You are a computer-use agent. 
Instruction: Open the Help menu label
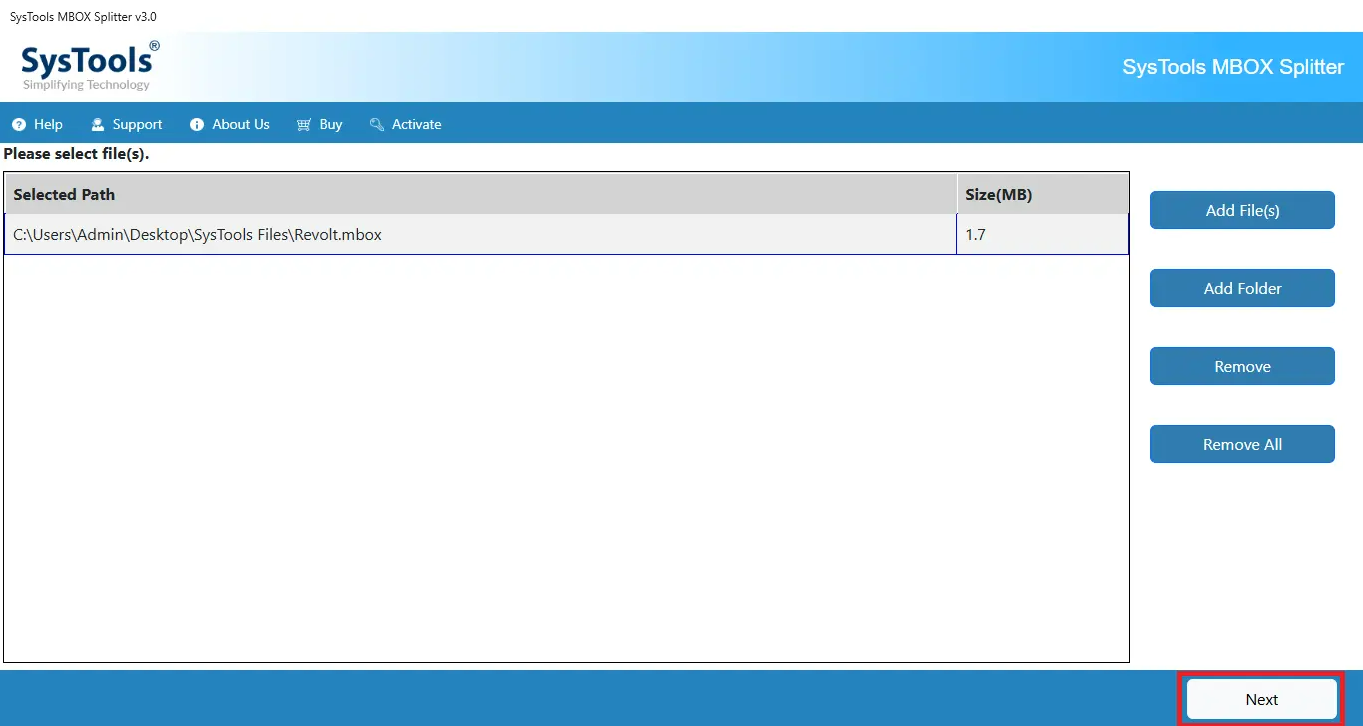[x=48, y=125]
